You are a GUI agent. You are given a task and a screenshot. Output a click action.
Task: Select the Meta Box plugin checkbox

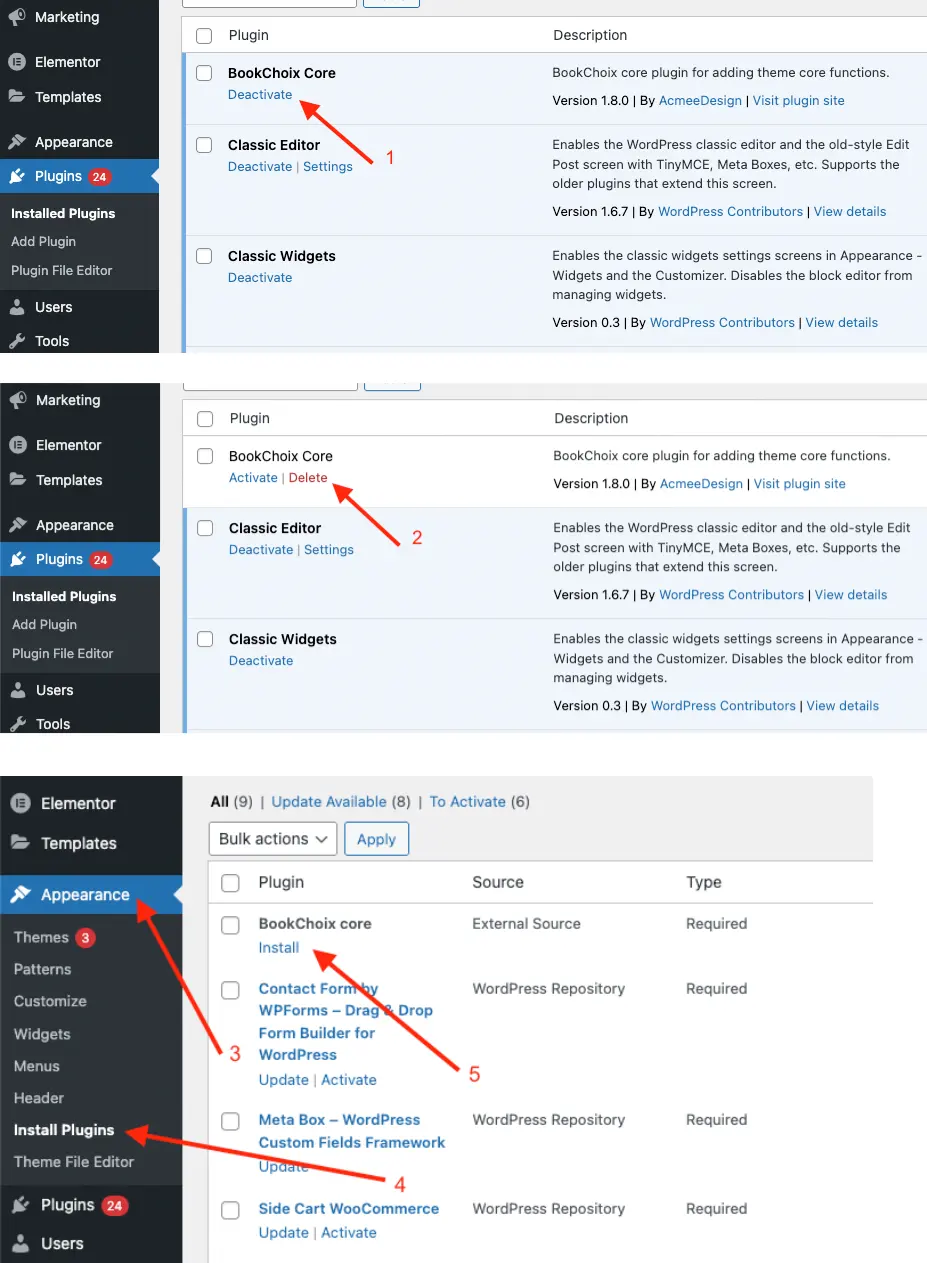click(231, 1121)
